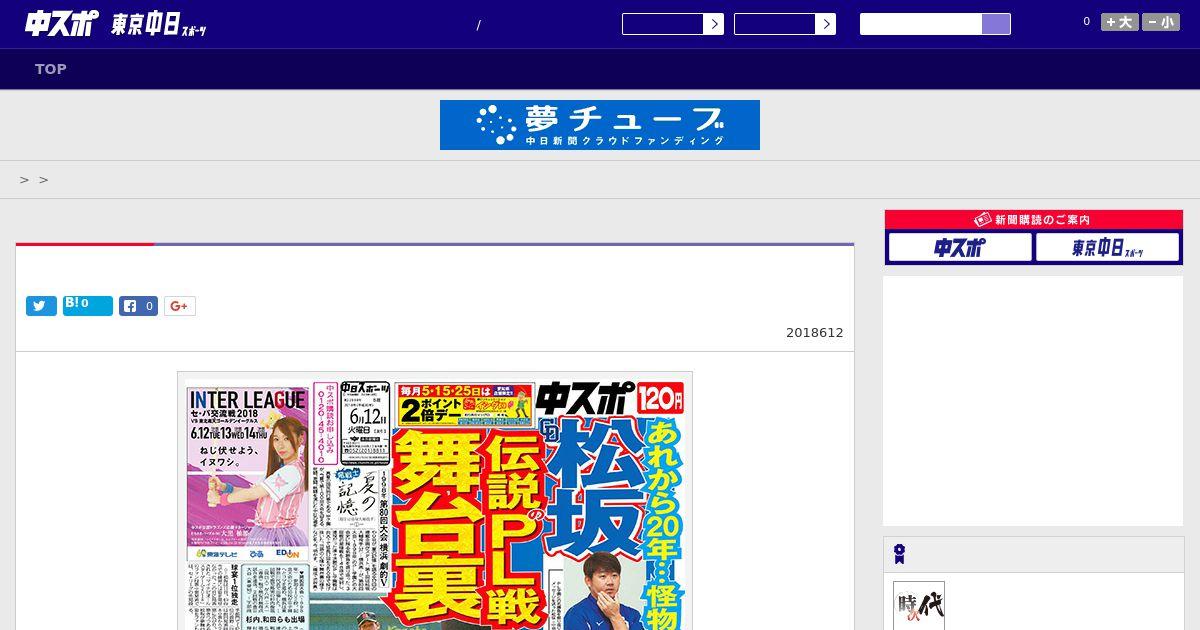
Task: Open the 夢チューブ crowdfunding banner
Action: 600,125
